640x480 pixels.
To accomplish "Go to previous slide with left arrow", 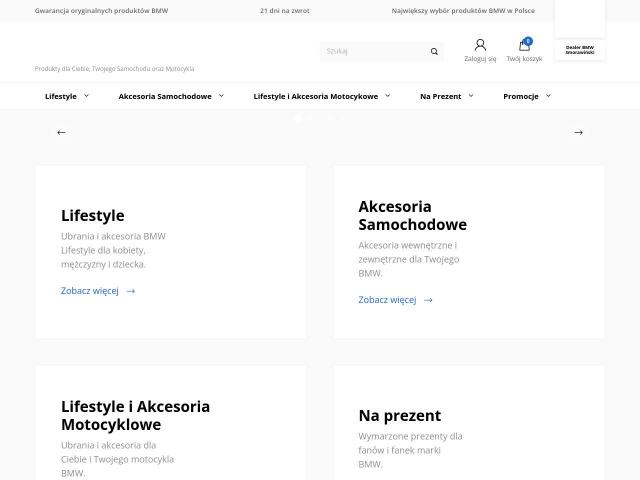I will 61,132.
